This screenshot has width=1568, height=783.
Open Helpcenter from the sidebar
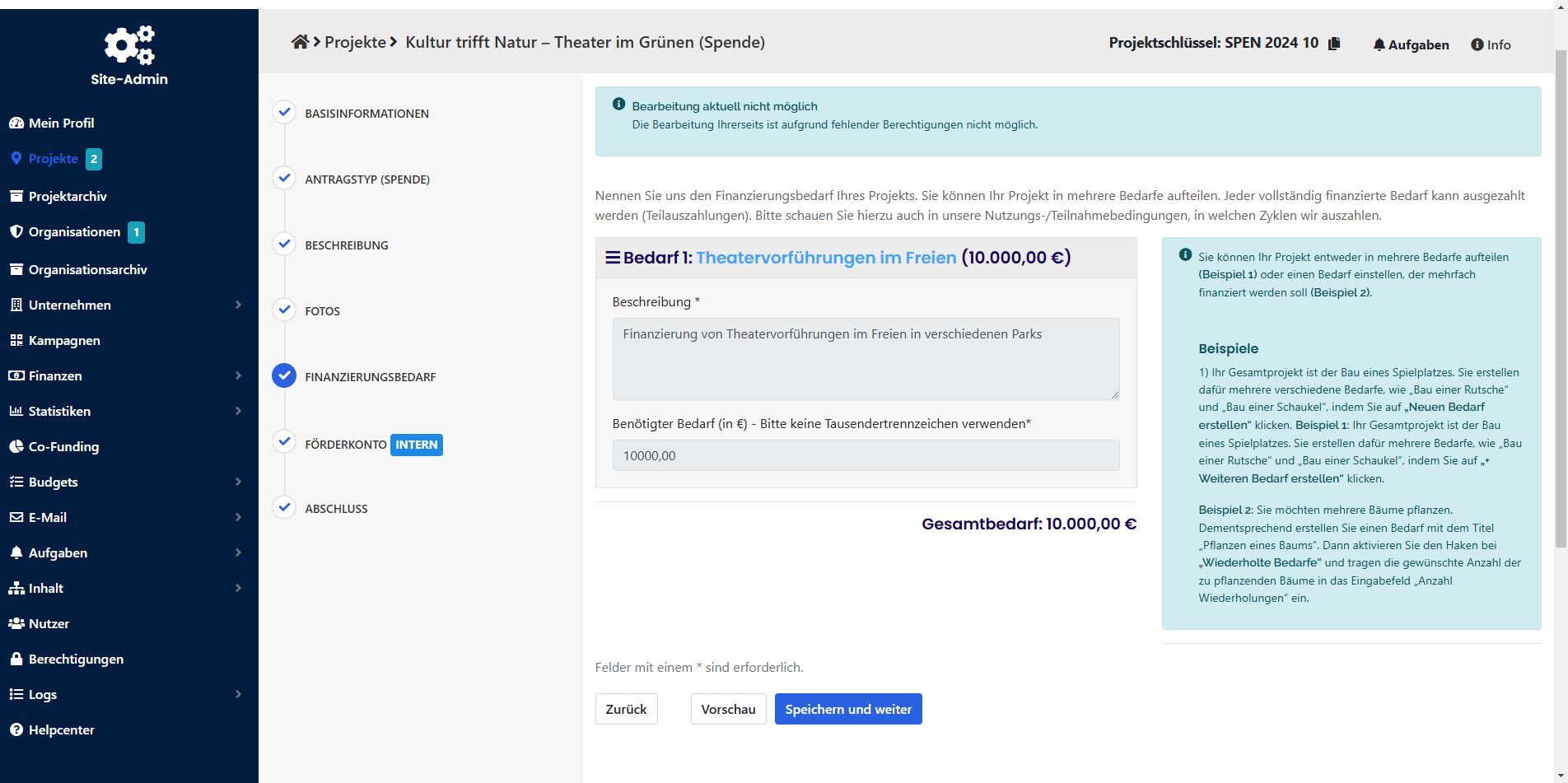tap(61, 729)
